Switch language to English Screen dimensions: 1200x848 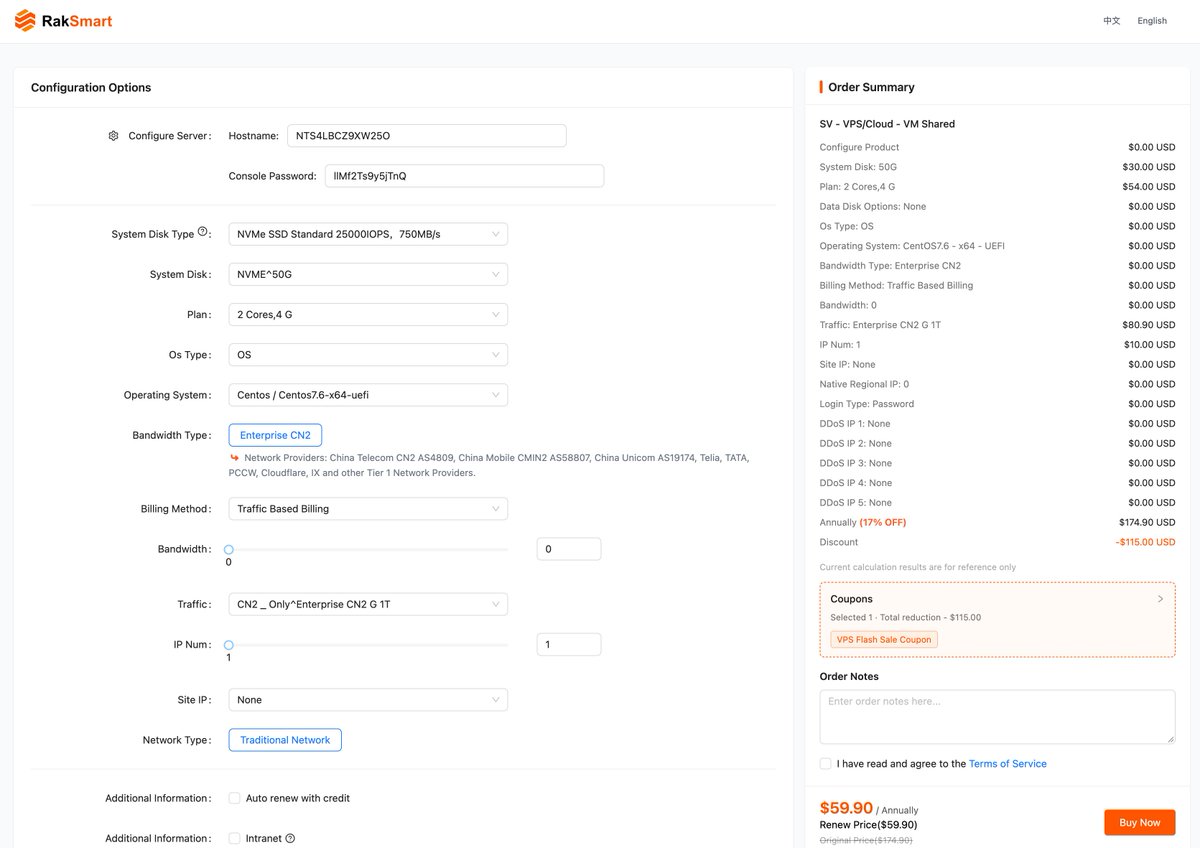click(x=1152, y=21)
